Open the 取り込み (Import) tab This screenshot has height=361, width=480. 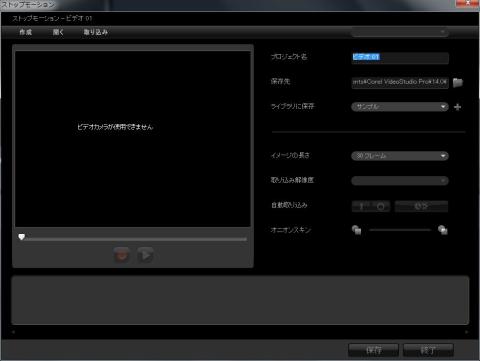[x=96, y=32]
